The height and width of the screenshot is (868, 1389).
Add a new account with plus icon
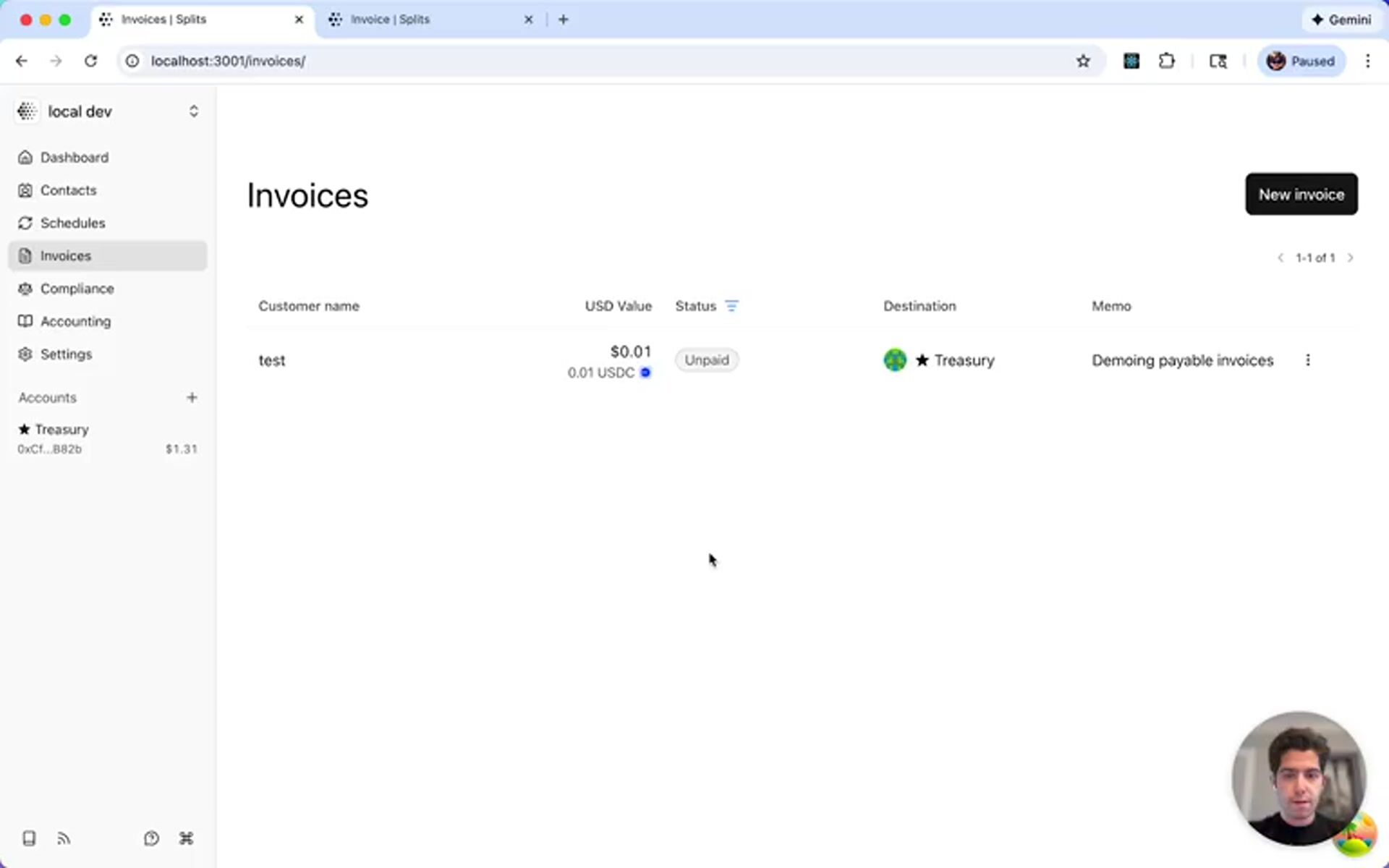[192, 398]
